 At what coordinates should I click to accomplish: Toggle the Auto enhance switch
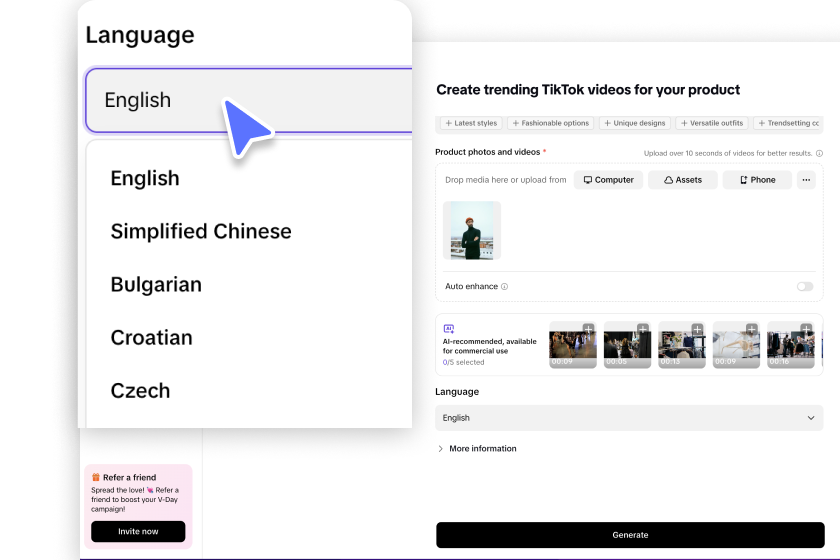coord(805,287)
